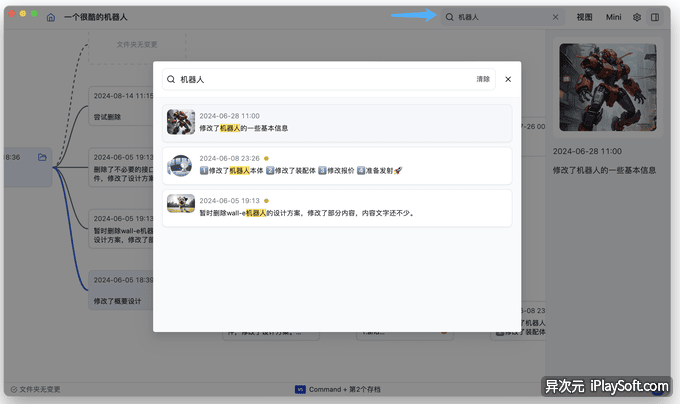Click robot thumbnail of first search result
Viewport: 680px width, 404px height.
[x=181, y=122]
